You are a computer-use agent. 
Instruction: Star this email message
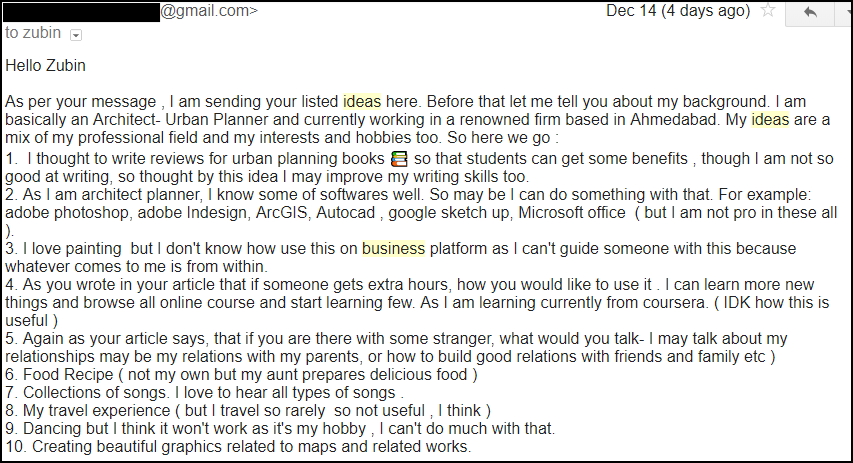coord(768,10)
